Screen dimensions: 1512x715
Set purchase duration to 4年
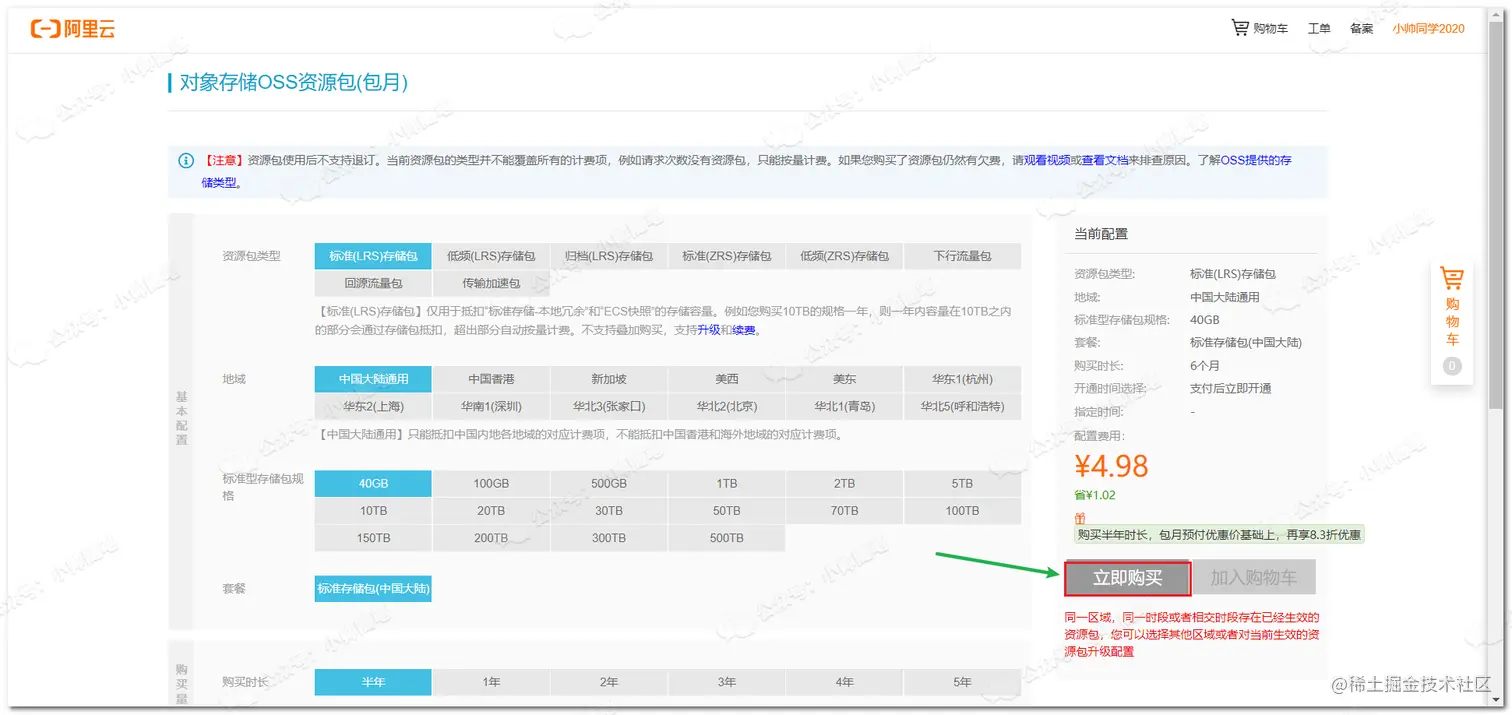(x=845, y=682)
